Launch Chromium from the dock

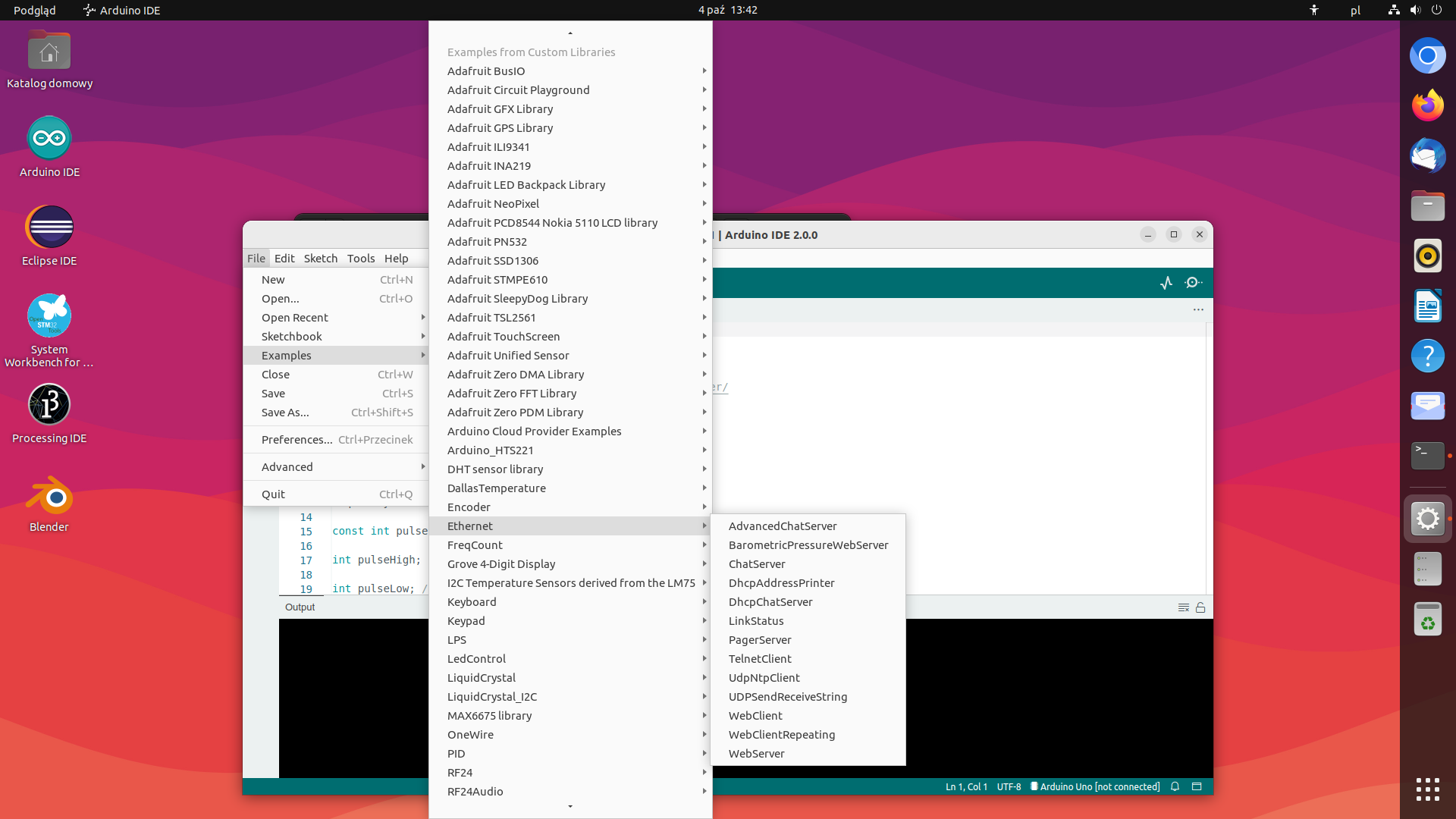point(1427,55)
